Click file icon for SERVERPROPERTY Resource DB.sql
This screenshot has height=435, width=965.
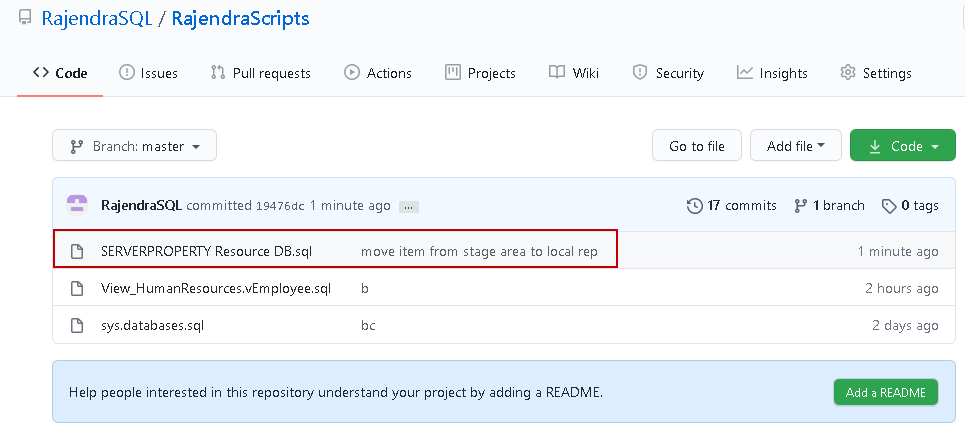tap(77, 251)
